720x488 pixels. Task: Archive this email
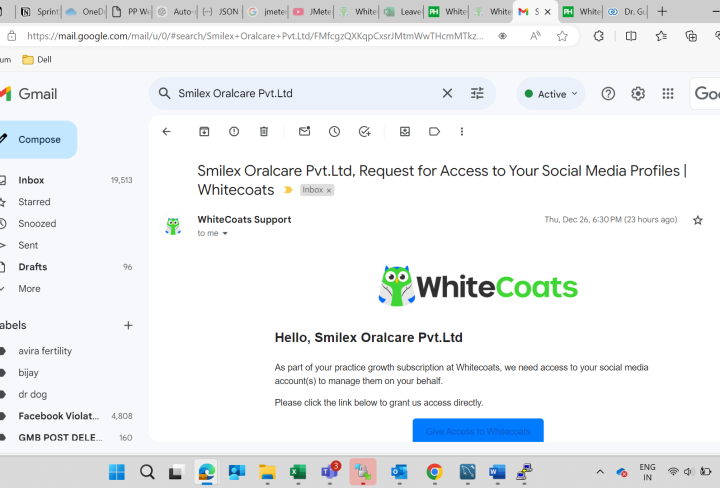coord(204,132)
